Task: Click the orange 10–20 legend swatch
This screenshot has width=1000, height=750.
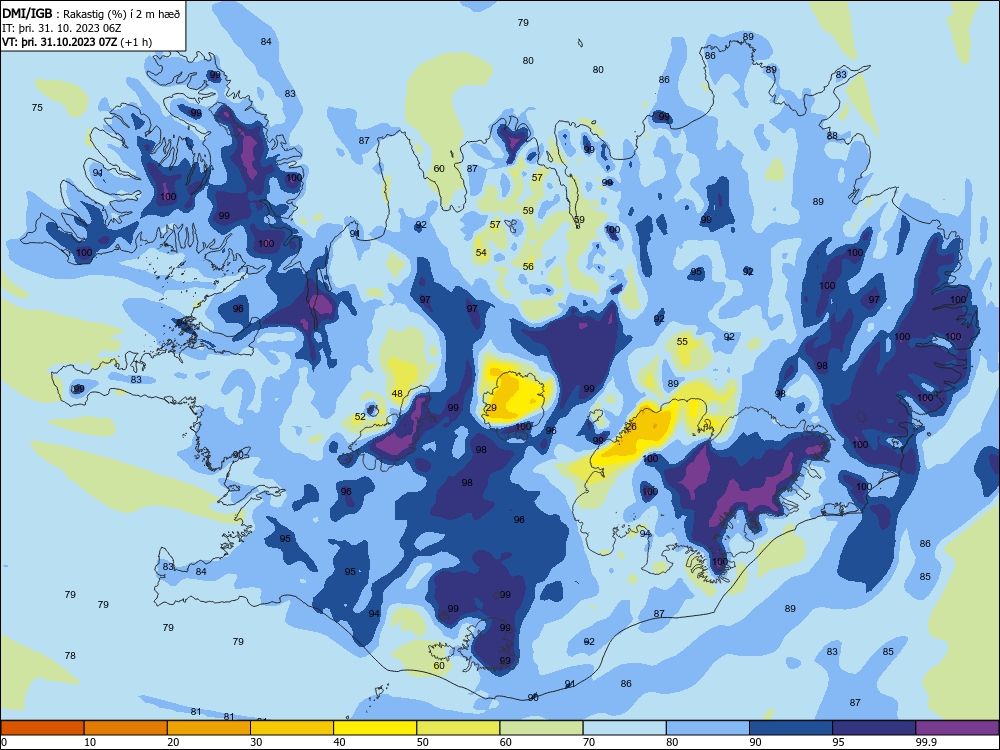Action: click(x=126, y=728)
